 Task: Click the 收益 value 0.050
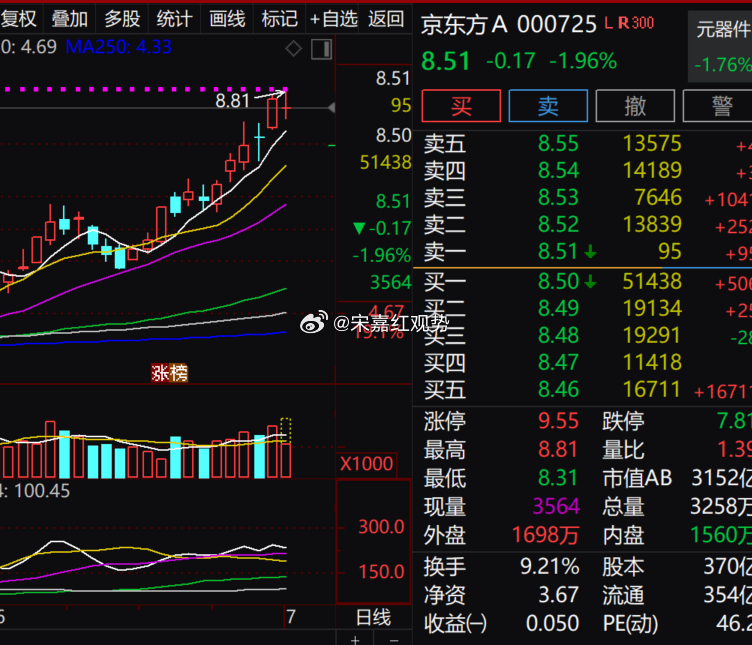(552, 623)
